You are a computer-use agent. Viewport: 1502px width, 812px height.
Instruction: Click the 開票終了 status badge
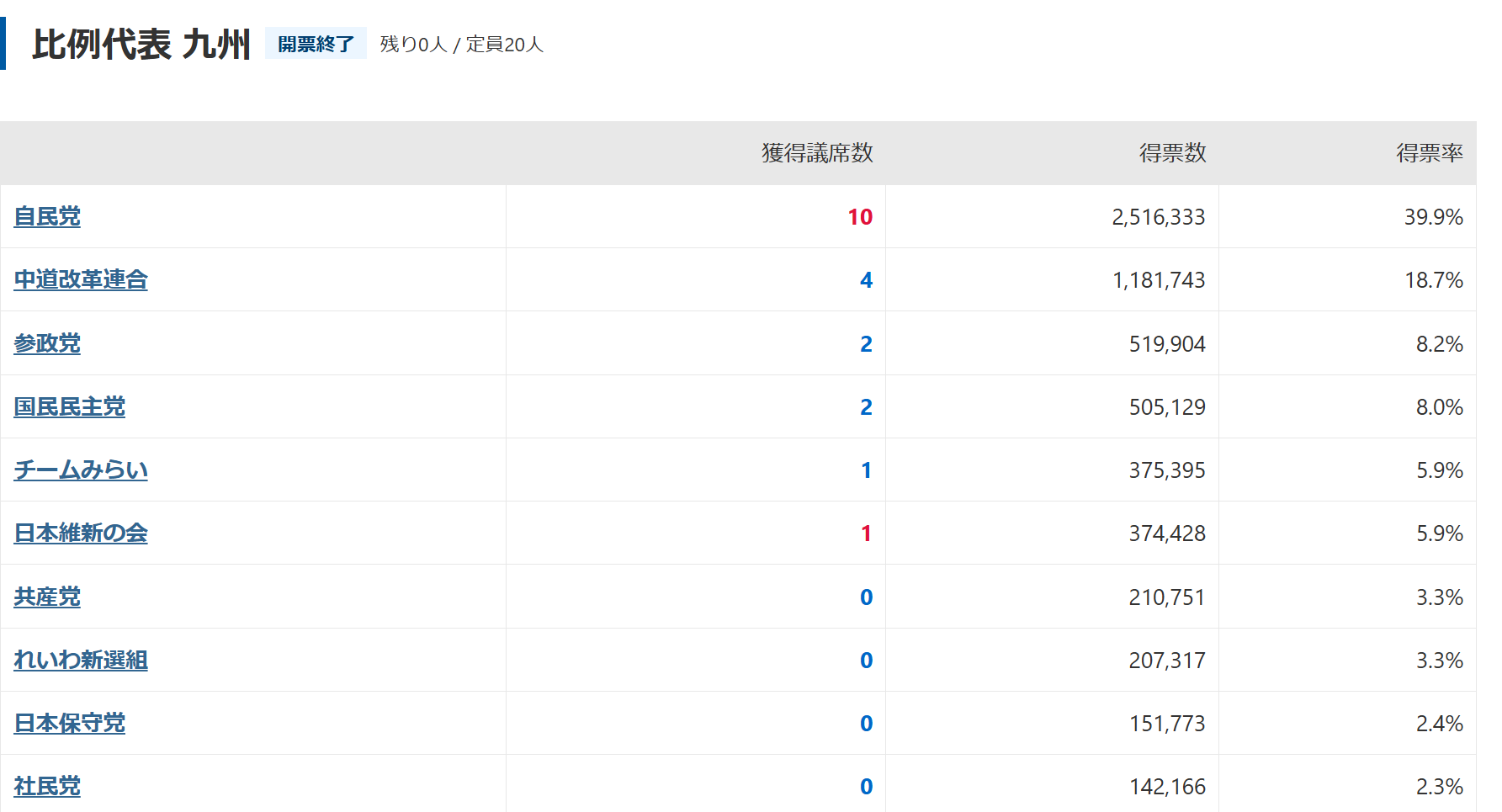[316, 44]
